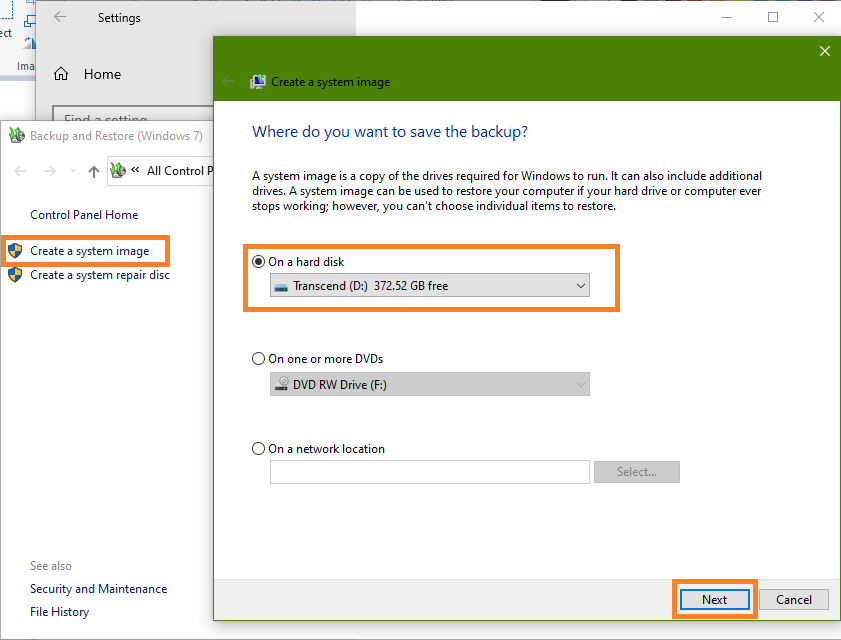
Task: Go up one level in Control Panel
Action: [94, 172]
